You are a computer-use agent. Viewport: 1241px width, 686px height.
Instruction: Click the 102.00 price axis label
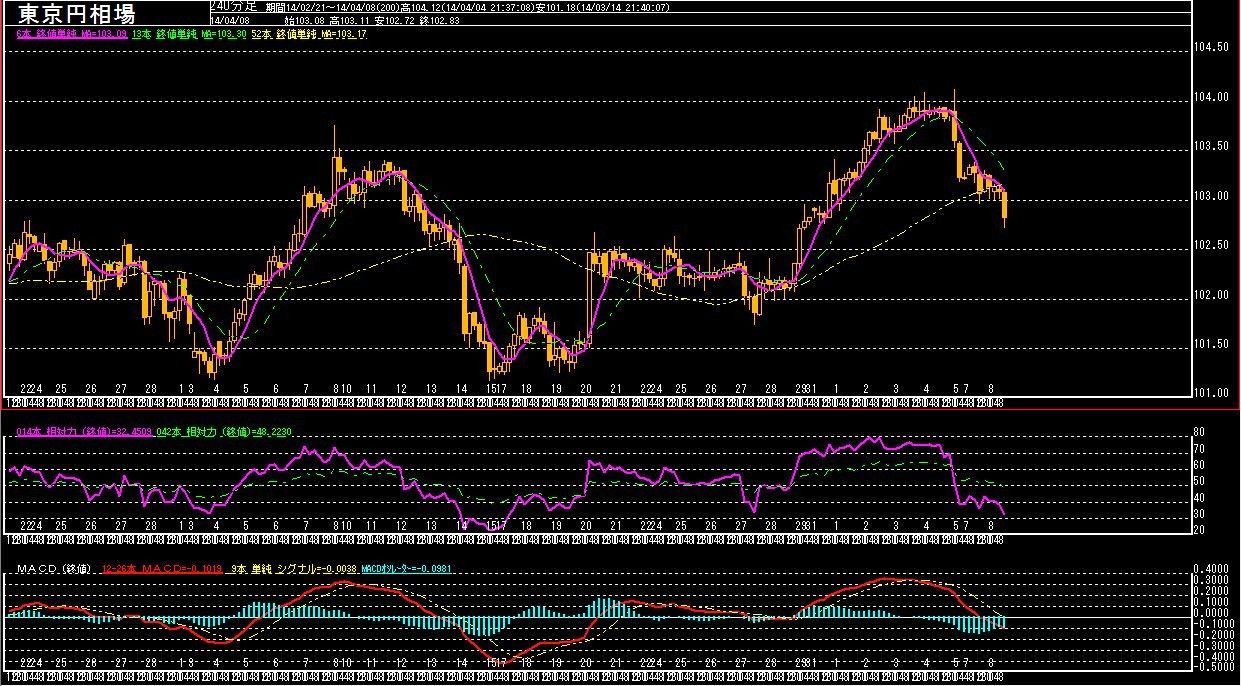coord(1213,295)
